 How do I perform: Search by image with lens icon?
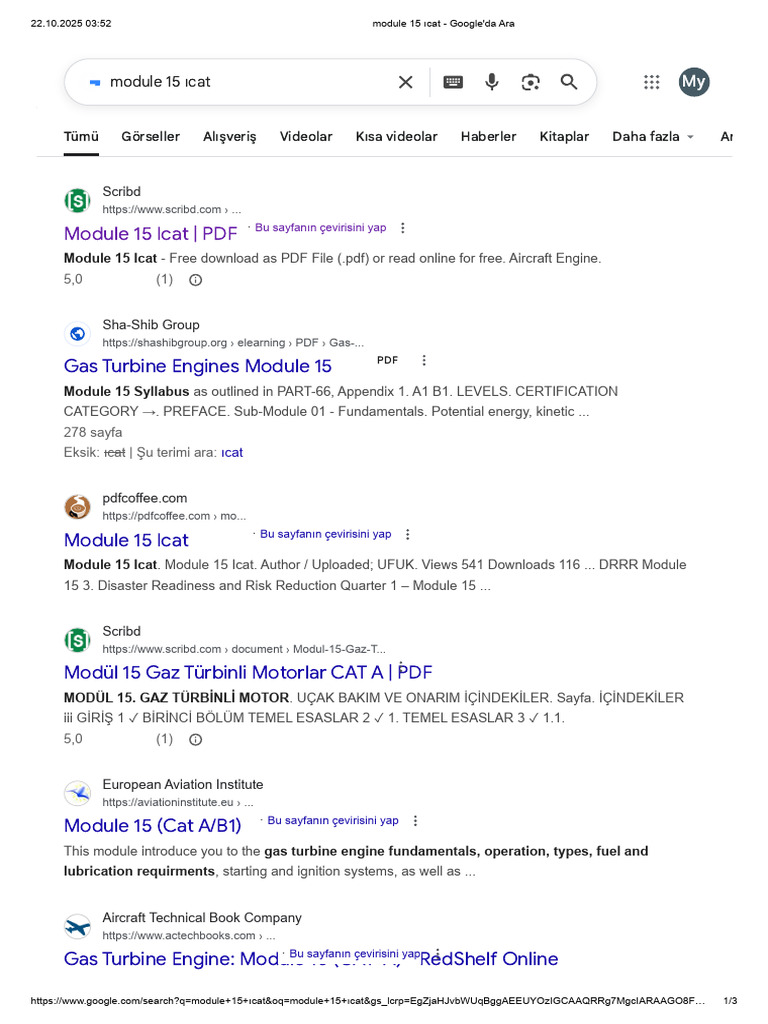(x=530, y=82)
